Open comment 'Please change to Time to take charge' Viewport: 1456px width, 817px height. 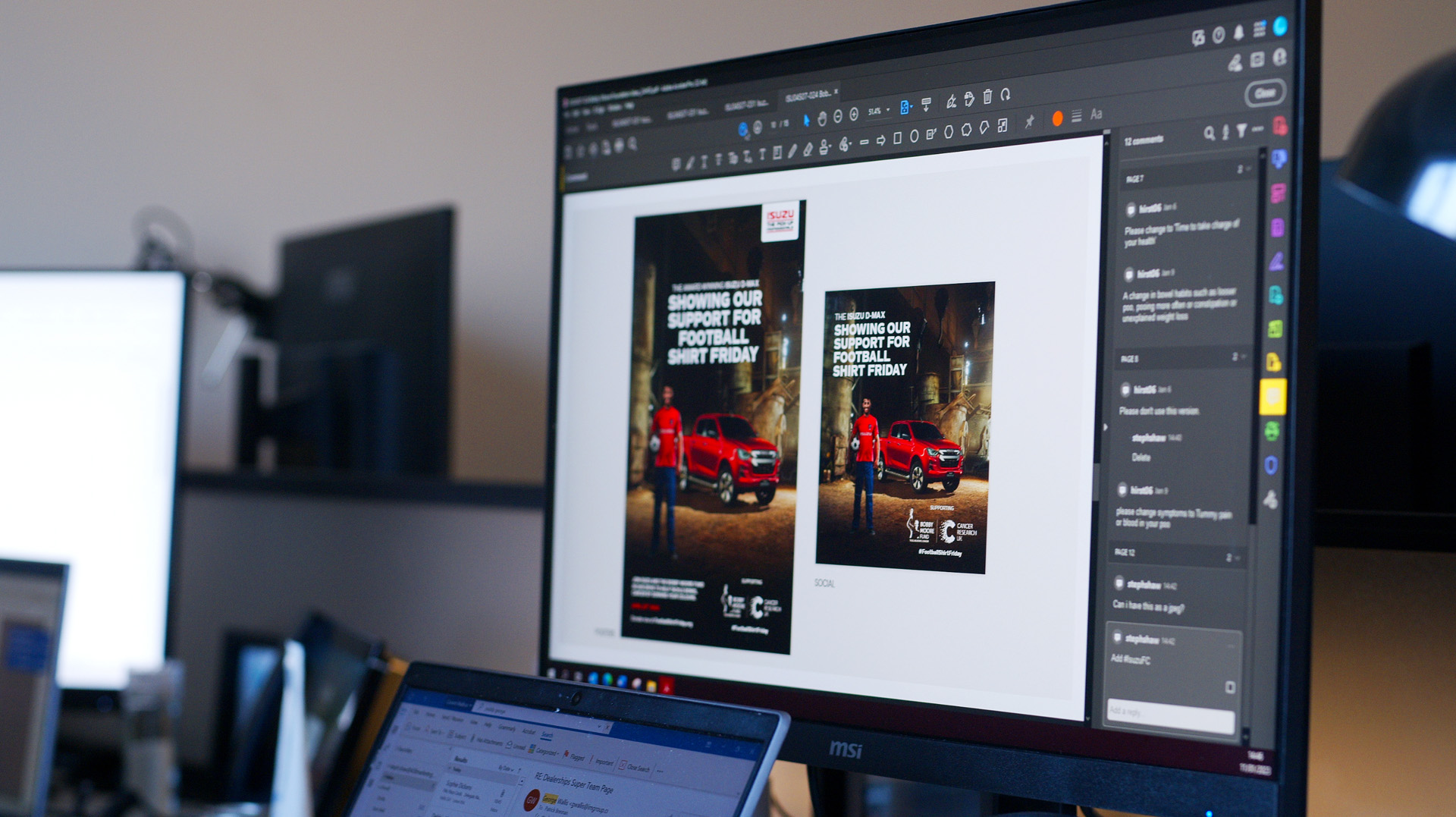pos(1181,233)
